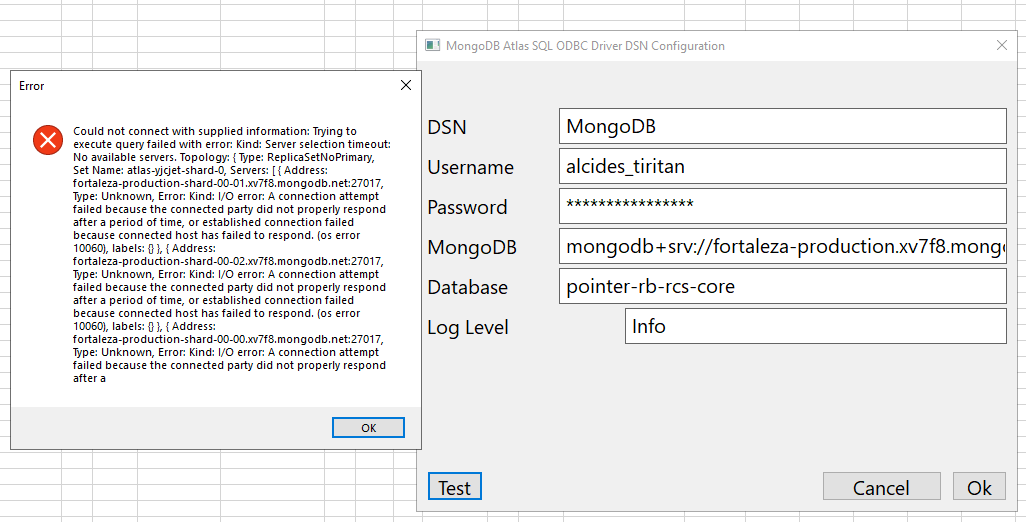Focus the DSN name input field

click(x=782, y=126)
